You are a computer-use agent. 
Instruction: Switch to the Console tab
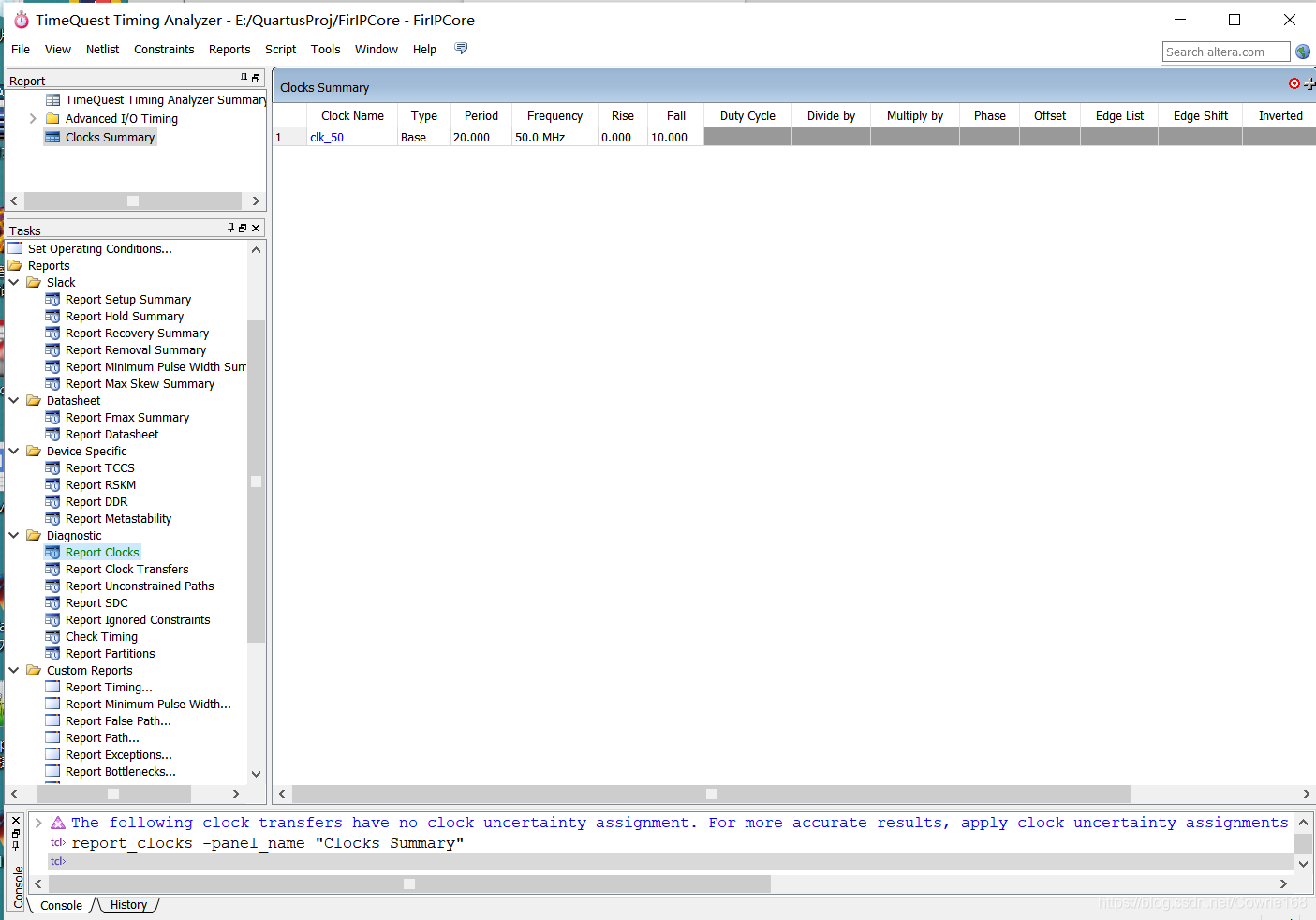[x=61, y=905]
